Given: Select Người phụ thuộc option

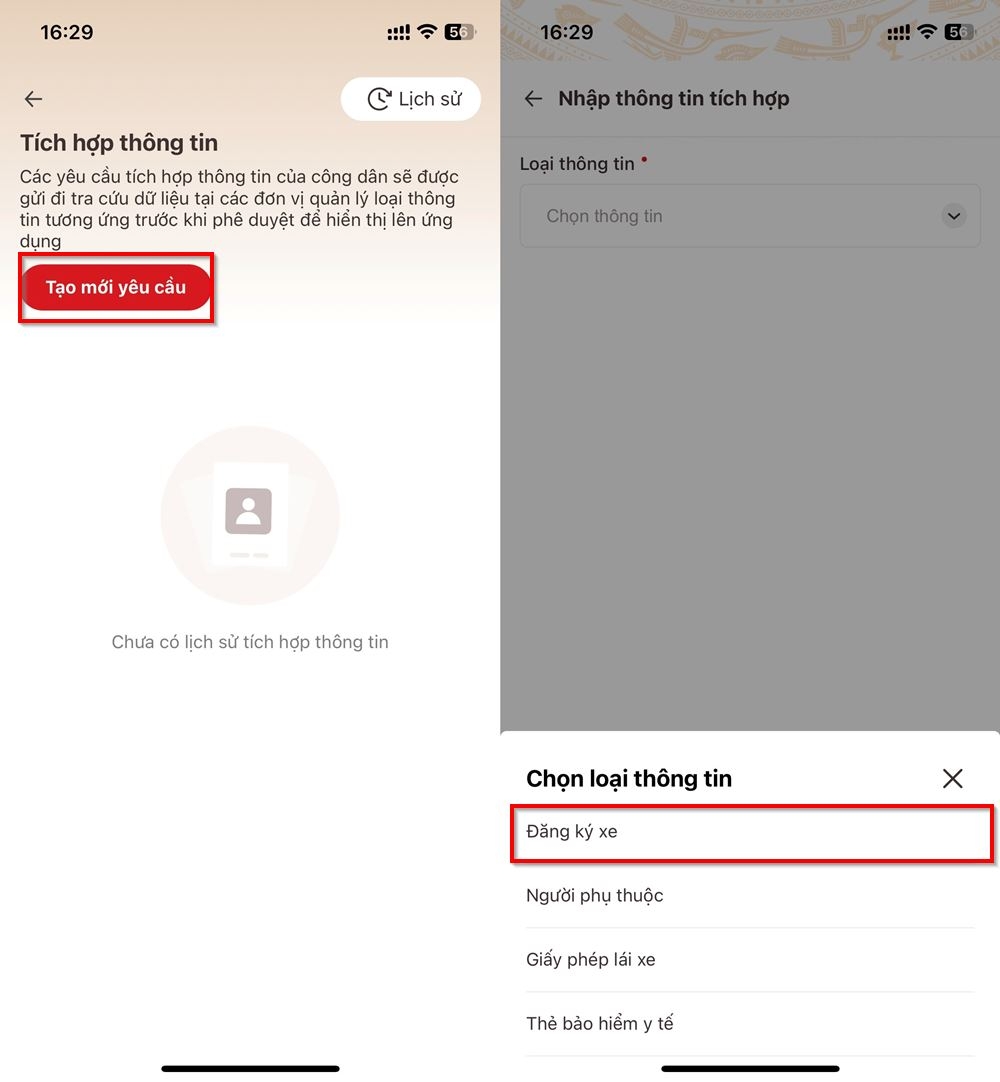Looking at the screenshot, I should [750, 896].
